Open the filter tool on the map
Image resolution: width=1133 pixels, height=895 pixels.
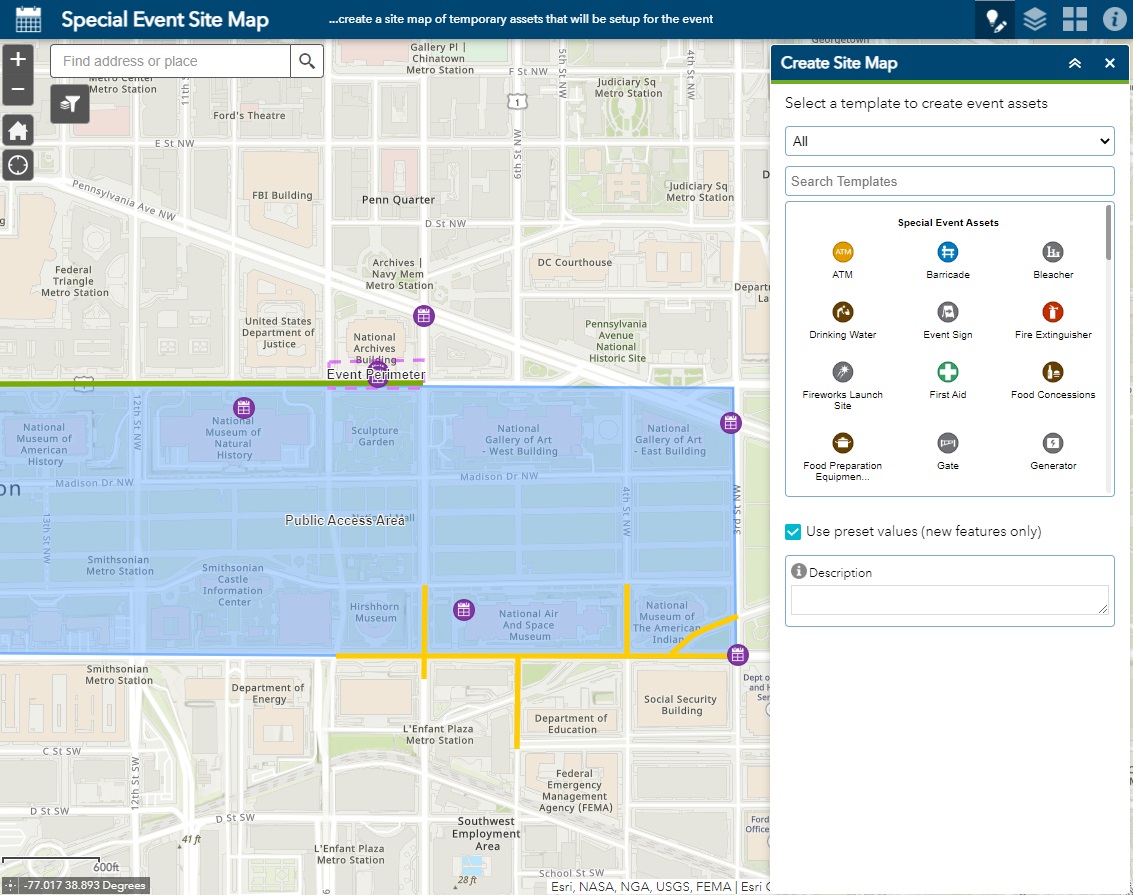(70, 103)
